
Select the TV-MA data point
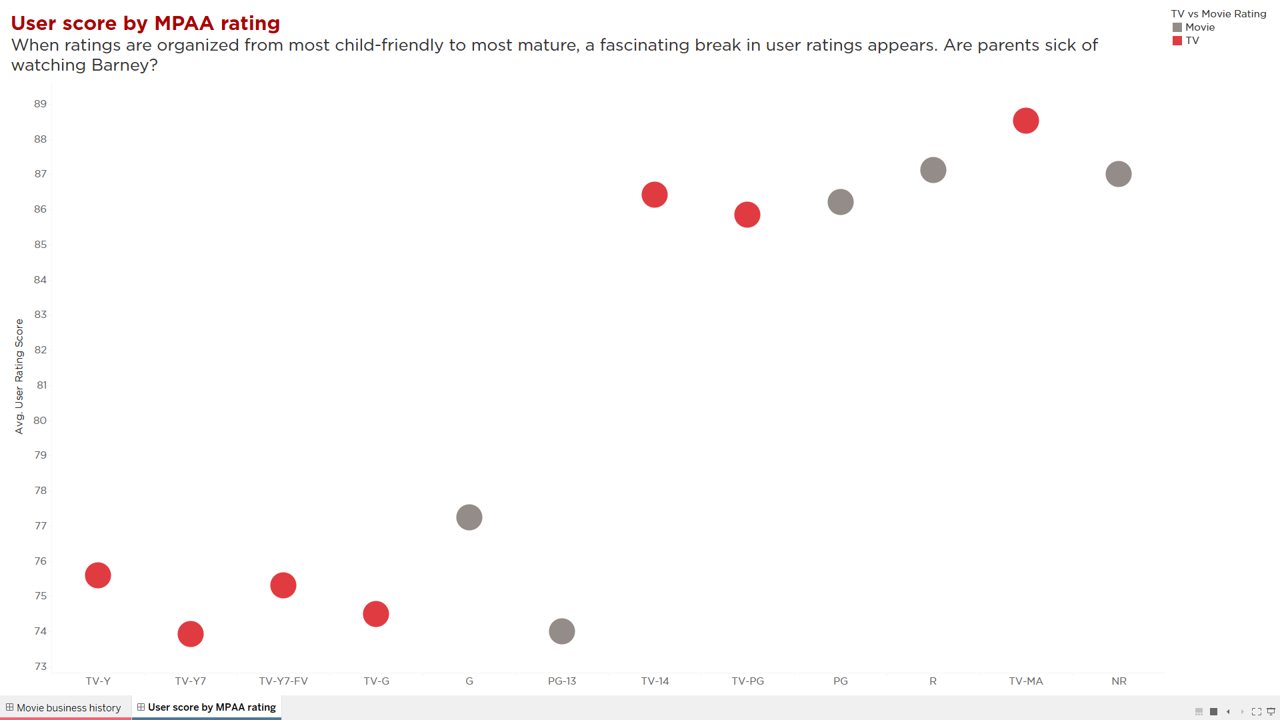1026,121
